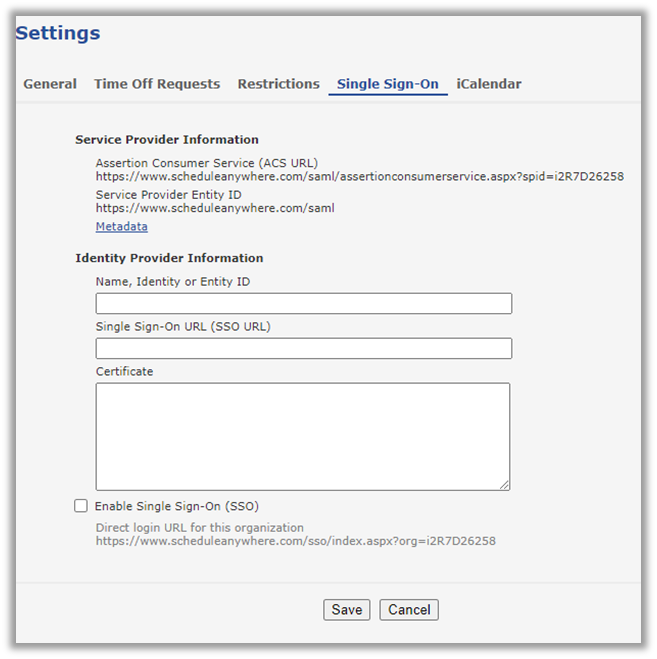Go to the iCalendar tab
Screen dimensions: 657x659
coord(489,84)
